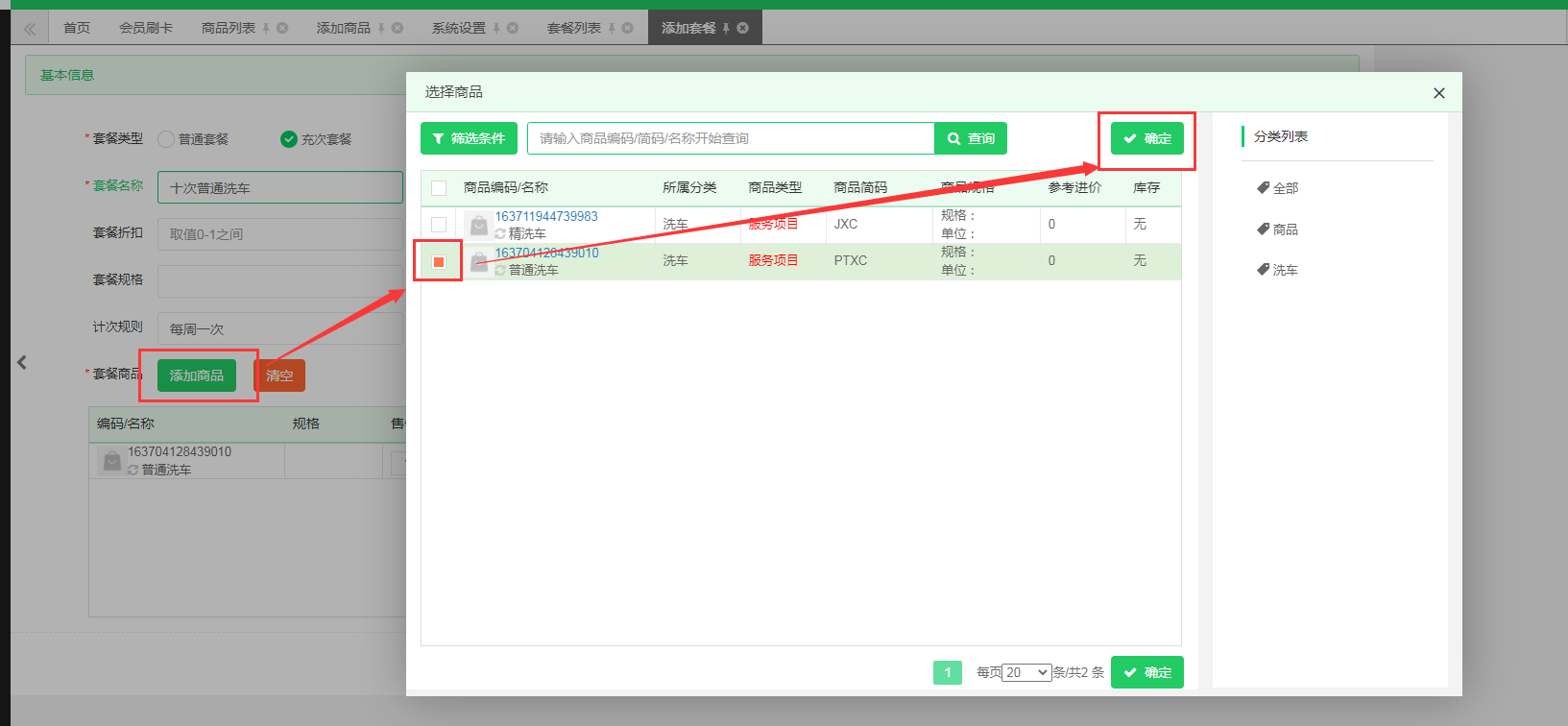Switch to the 会员刷卡 tab
1568x726 pixels.
tap(146, 28)
